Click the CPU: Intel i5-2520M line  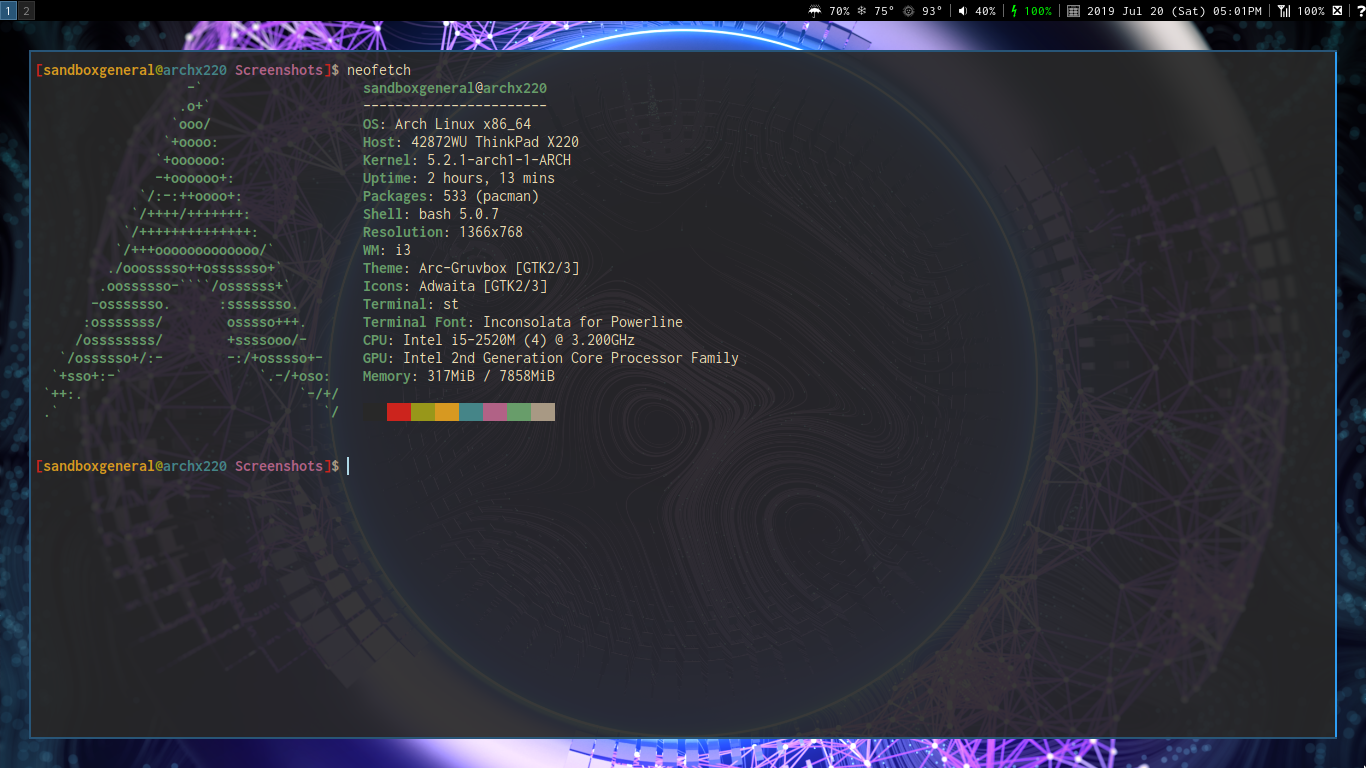point(499,340)
